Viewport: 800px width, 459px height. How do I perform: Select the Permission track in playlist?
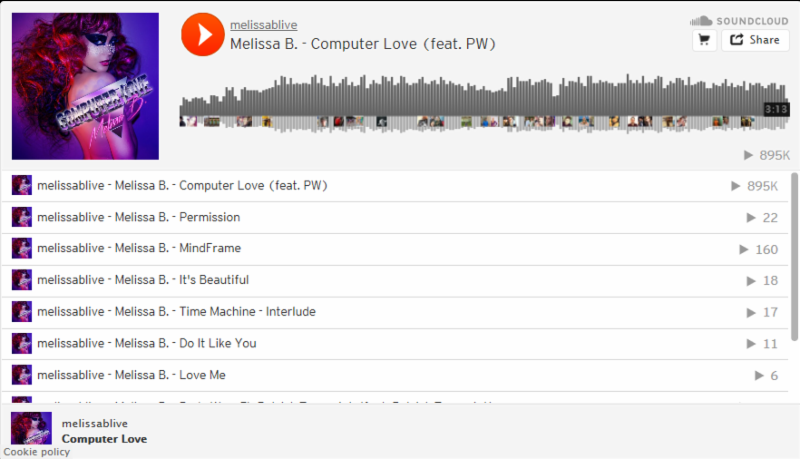208,217
